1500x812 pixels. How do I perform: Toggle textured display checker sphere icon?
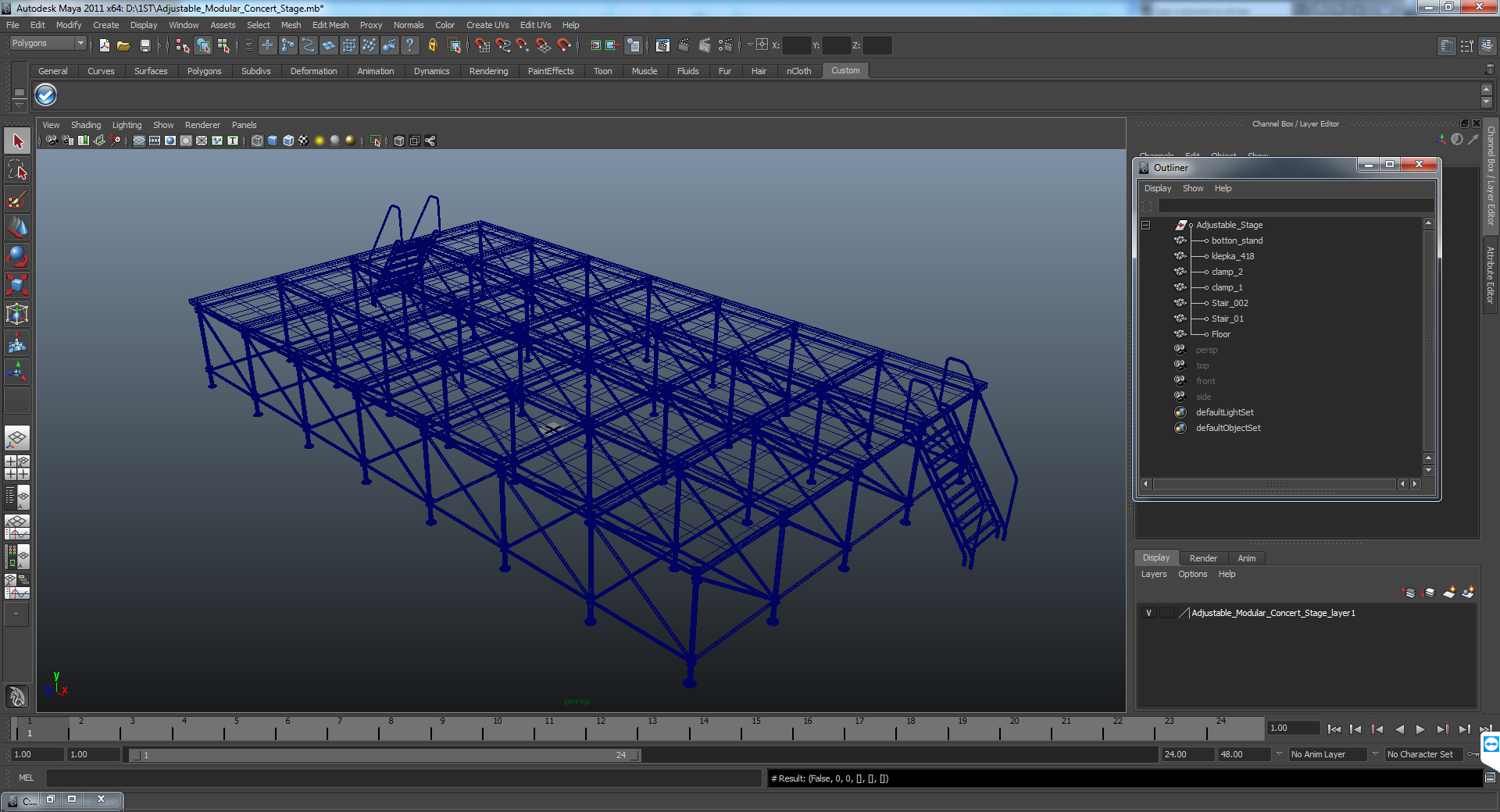click(x=304, y=141)
